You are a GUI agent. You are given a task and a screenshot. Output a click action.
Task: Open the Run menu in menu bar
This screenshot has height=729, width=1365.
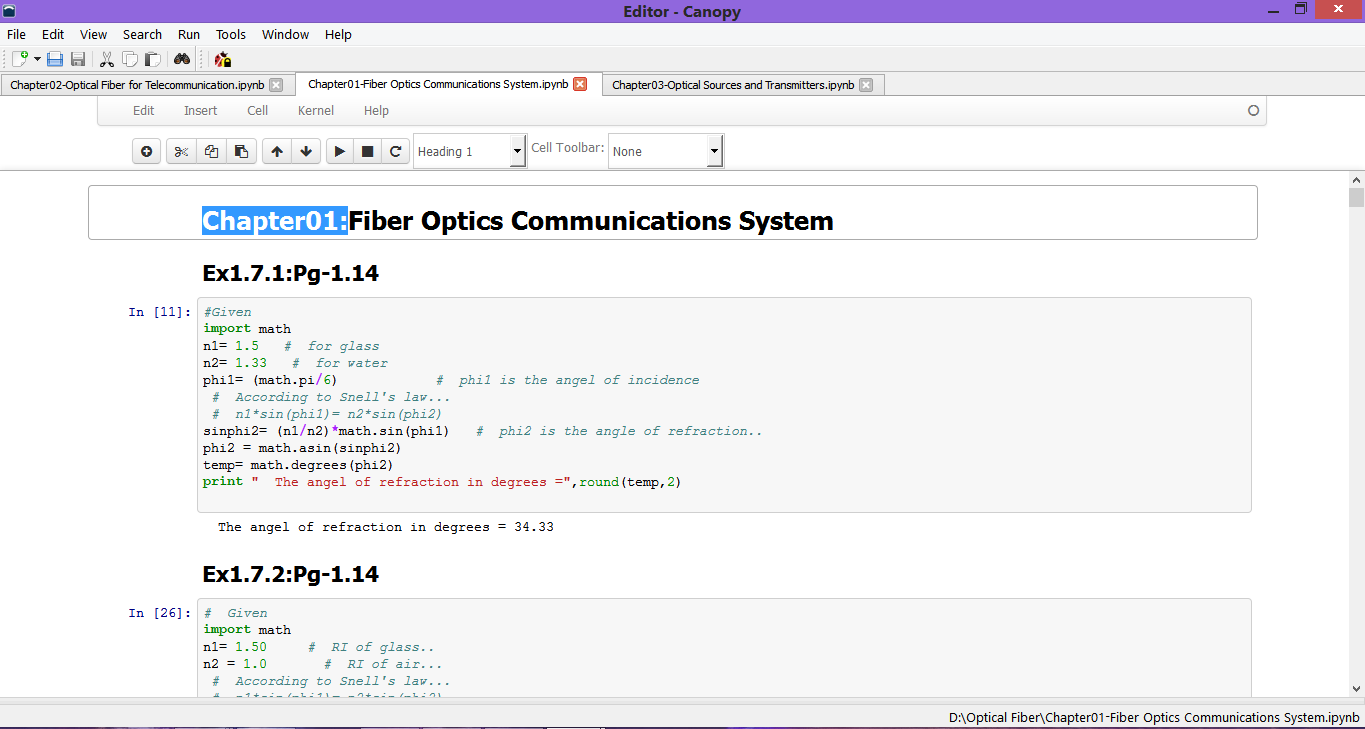click(189, 34)
